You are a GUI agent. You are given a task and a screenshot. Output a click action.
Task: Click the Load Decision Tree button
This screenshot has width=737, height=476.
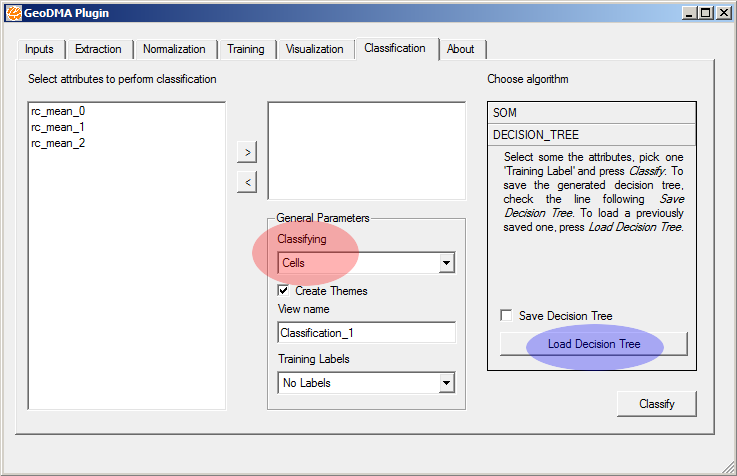click(x=593, y=344)
